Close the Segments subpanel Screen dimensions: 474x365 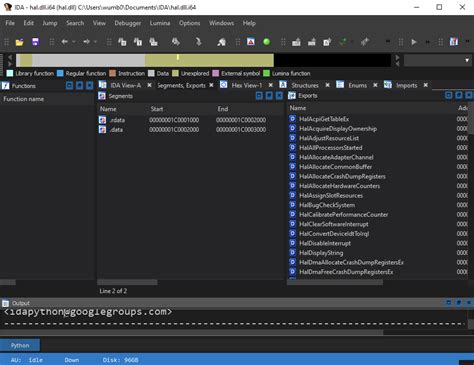279,96
